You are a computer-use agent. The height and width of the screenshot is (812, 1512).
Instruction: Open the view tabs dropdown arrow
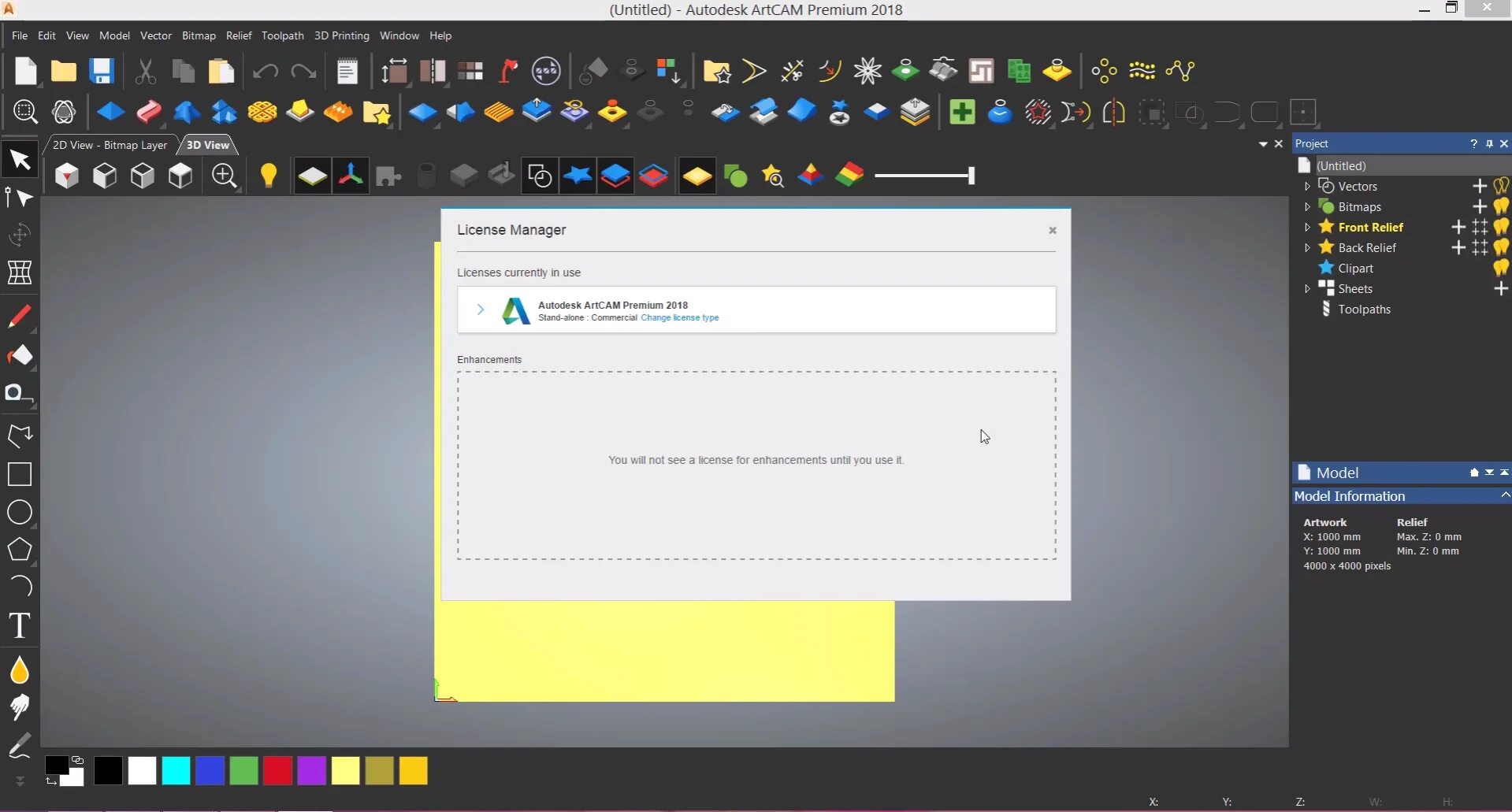click(x=1263, y=144)
